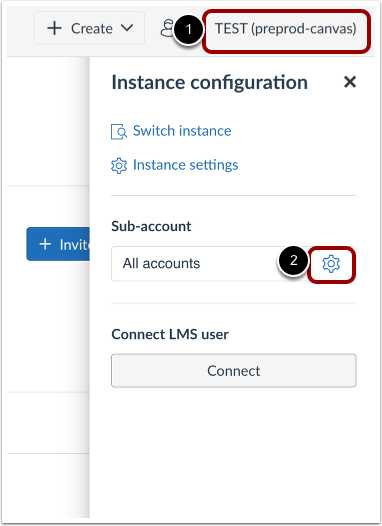Click the user profile icon

coord(167,28)
